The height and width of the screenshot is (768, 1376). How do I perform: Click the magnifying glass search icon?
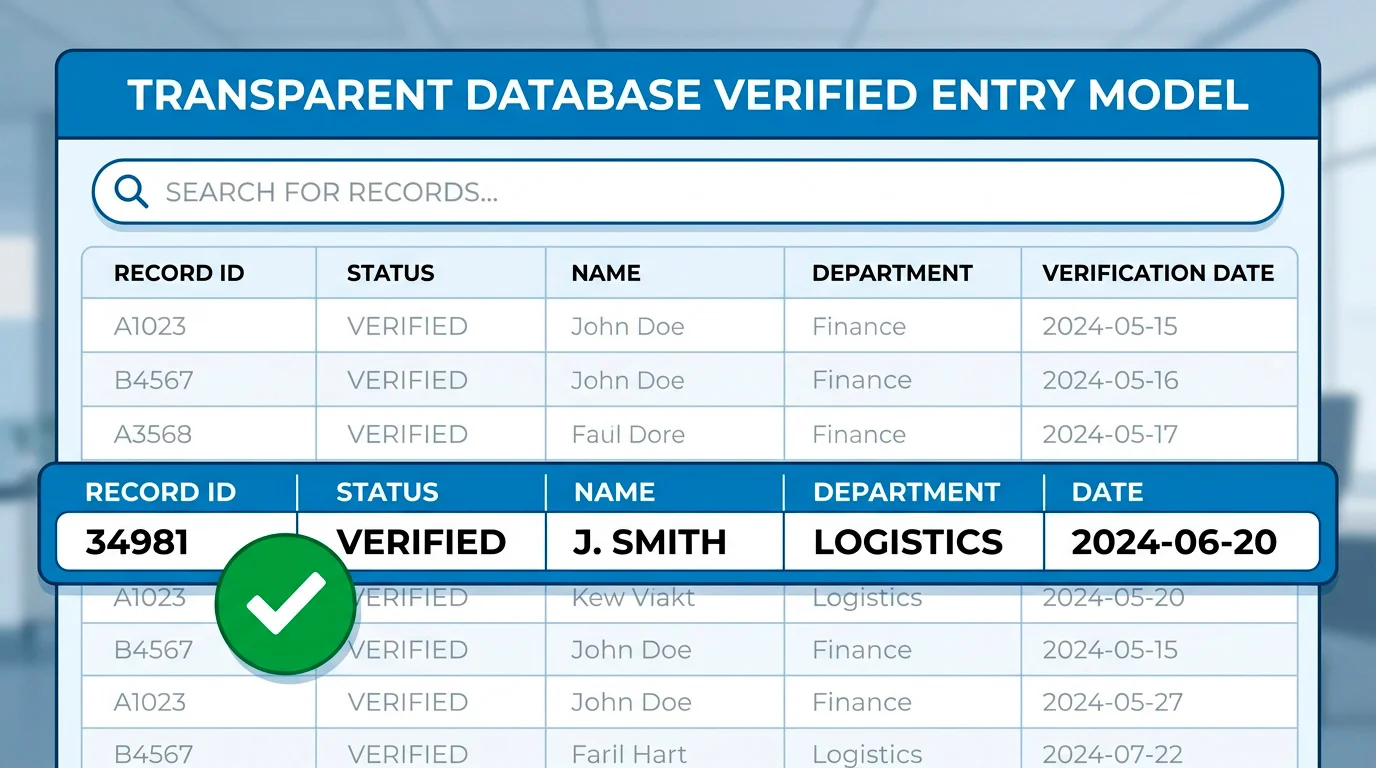[131, 191]
